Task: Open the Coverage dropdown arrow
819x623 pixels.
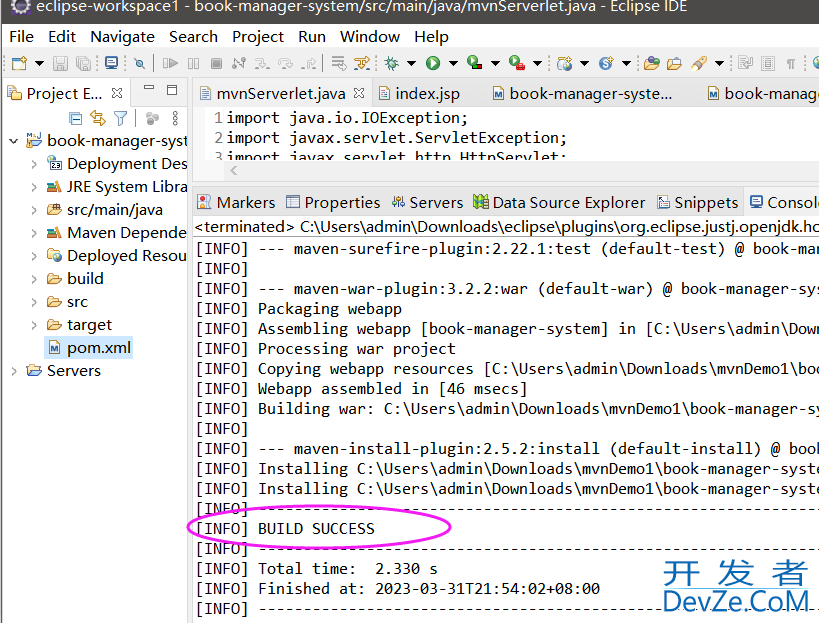Action: 495,64
